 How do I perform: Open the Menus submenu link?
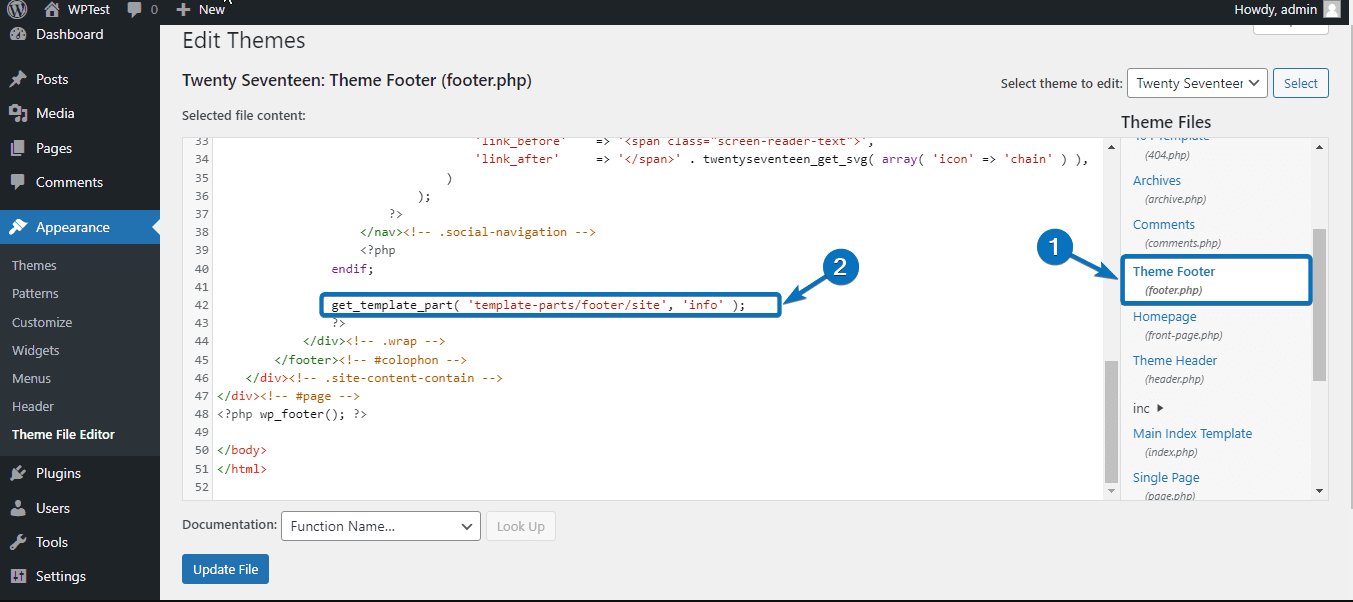pyautogui.click(x=31, y=378)
